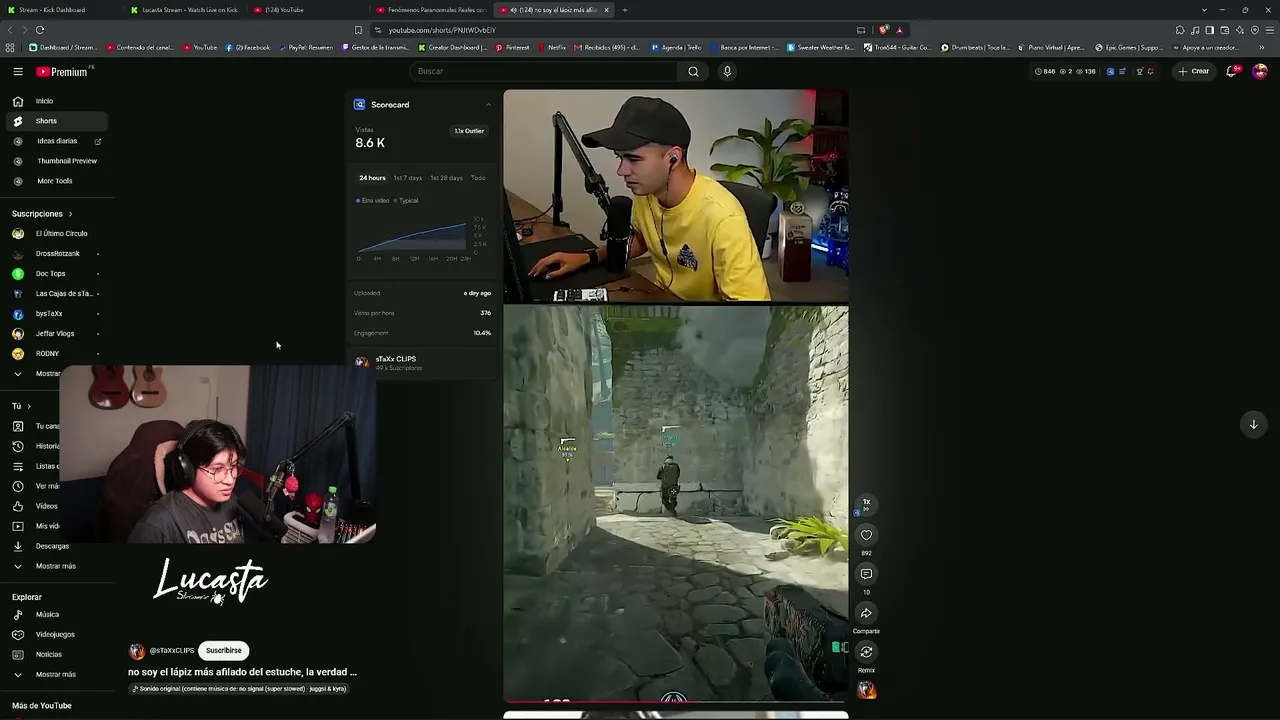Bookmark this page from address bar
1280x720 pixels.
[x=358, y=30]
